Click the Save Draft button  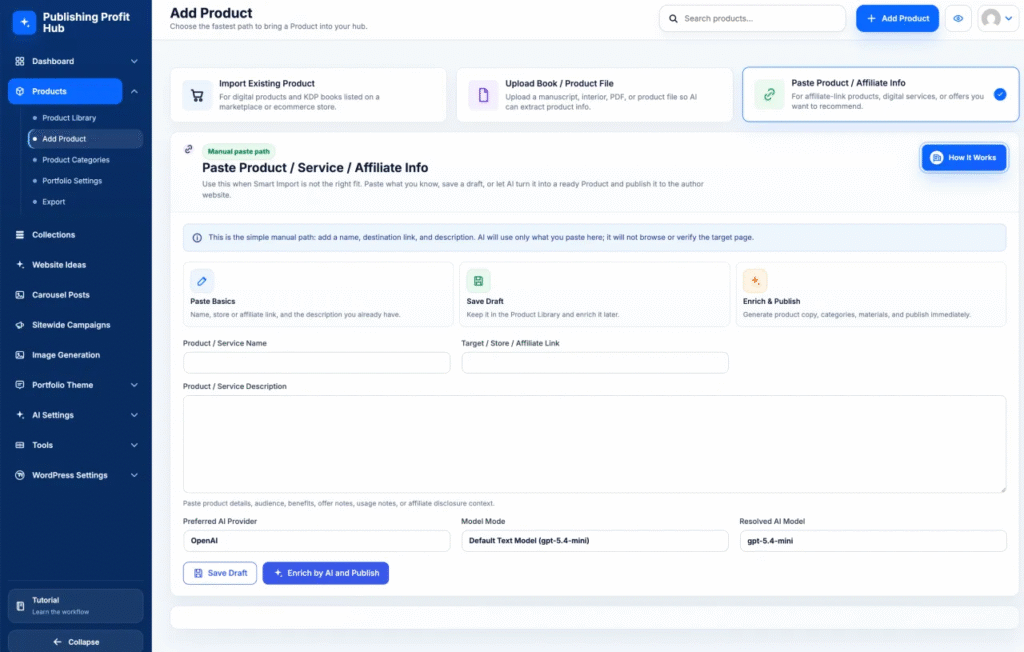(220, 573)
